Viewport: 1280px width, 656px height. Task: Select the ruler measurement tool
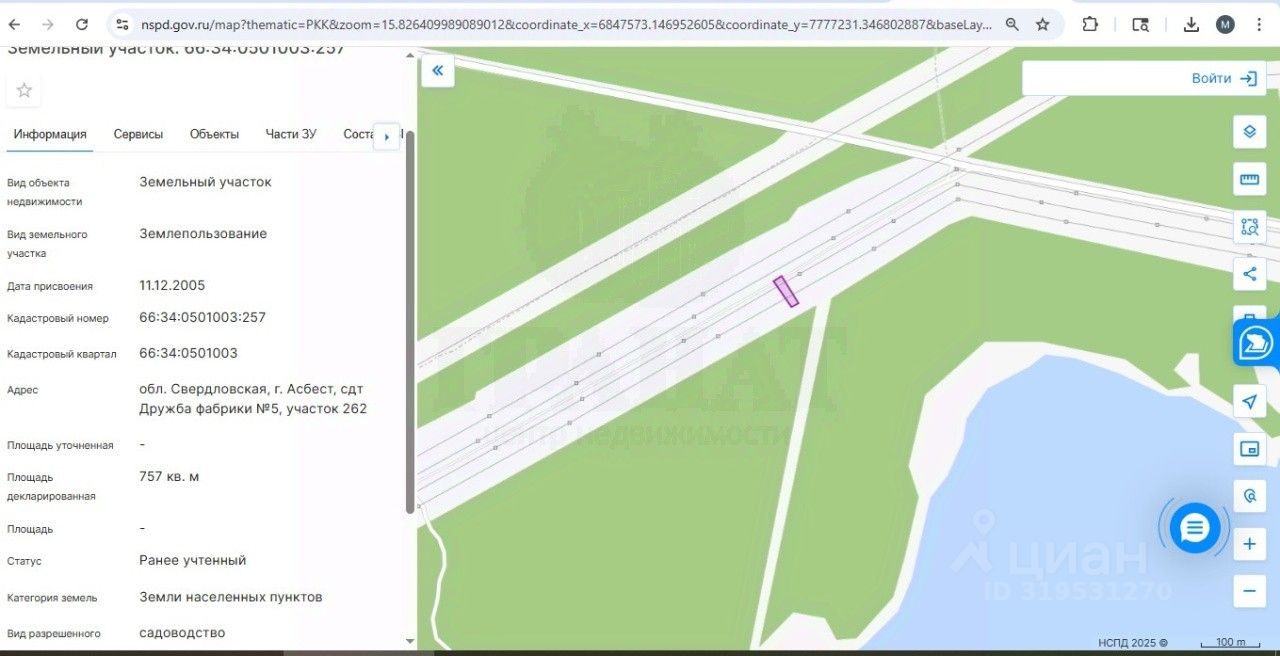1249,180
